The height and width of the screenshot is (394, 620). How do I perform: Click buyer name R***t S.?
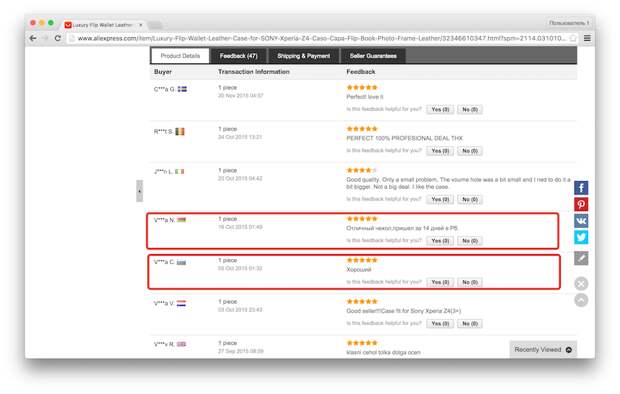tap(163, 131)
